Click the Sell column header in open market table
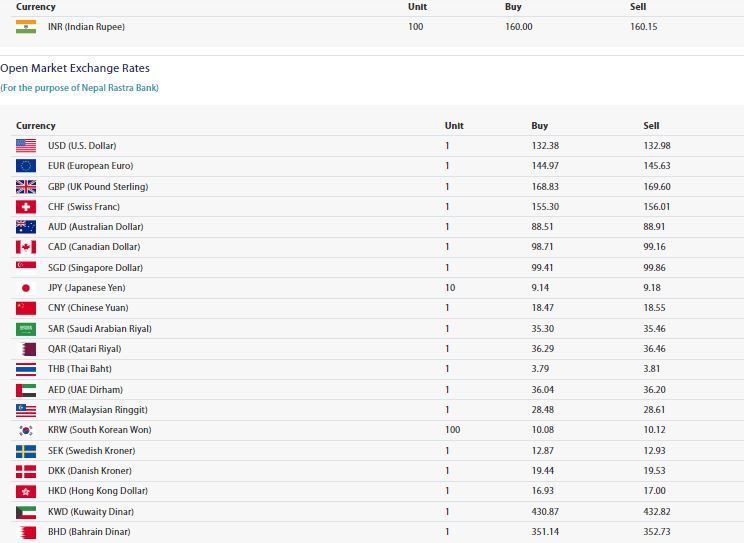744x543 pixels. 651,126
